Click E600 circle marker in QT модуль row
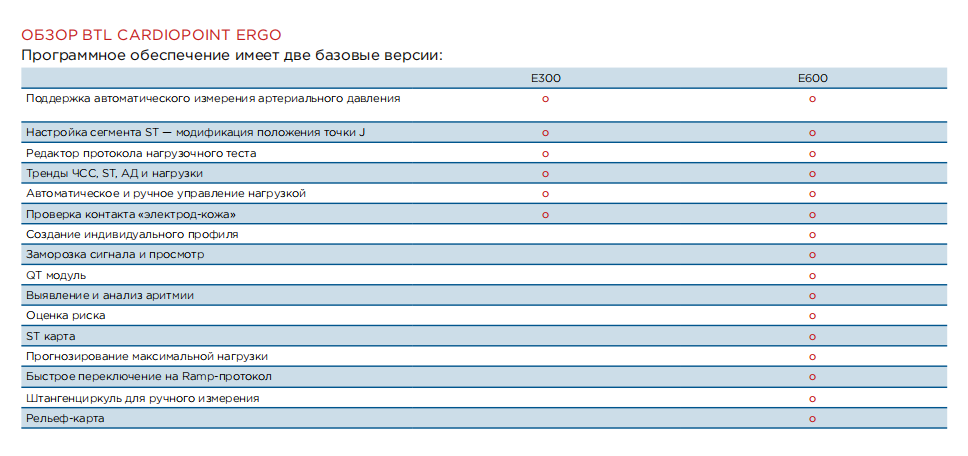This screenshot has width=968, height=456. pos(812,275)
